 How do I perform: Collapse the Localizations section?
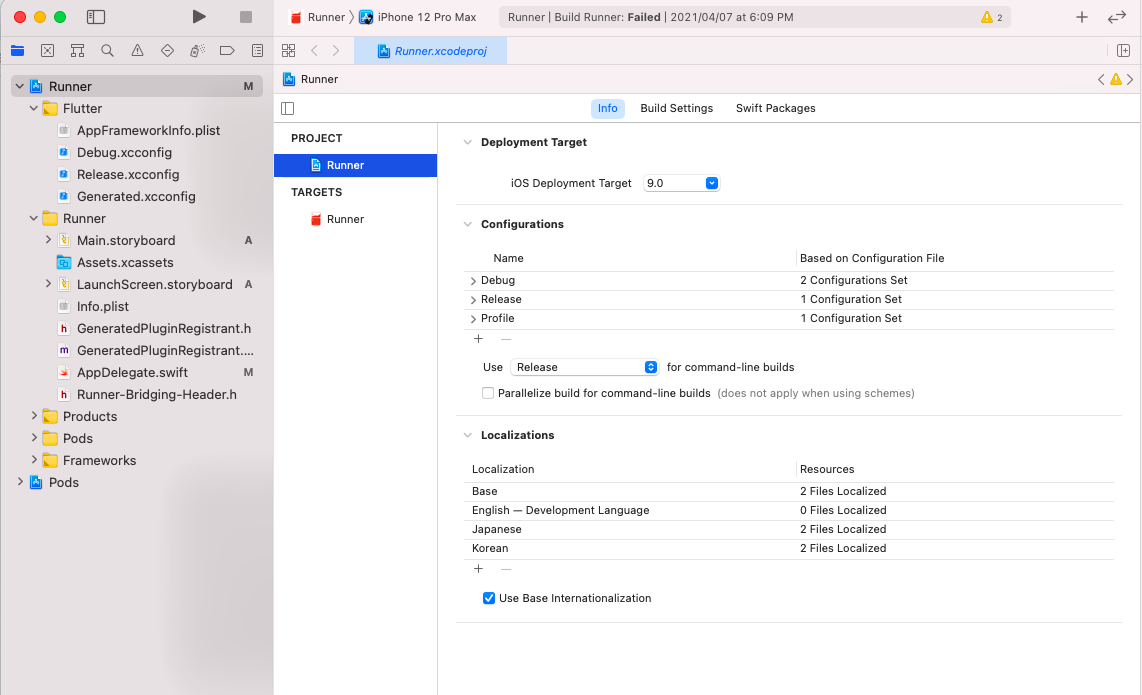(468, 435)
